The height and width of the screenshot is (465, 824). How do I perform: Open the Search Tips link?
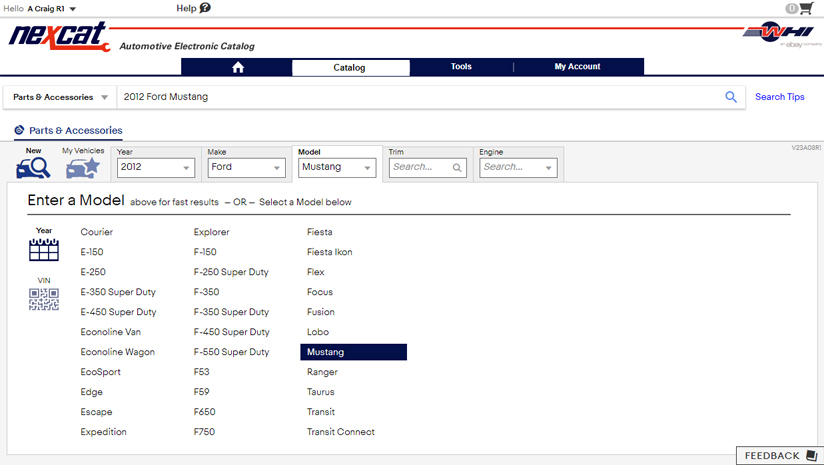(780, 97)
